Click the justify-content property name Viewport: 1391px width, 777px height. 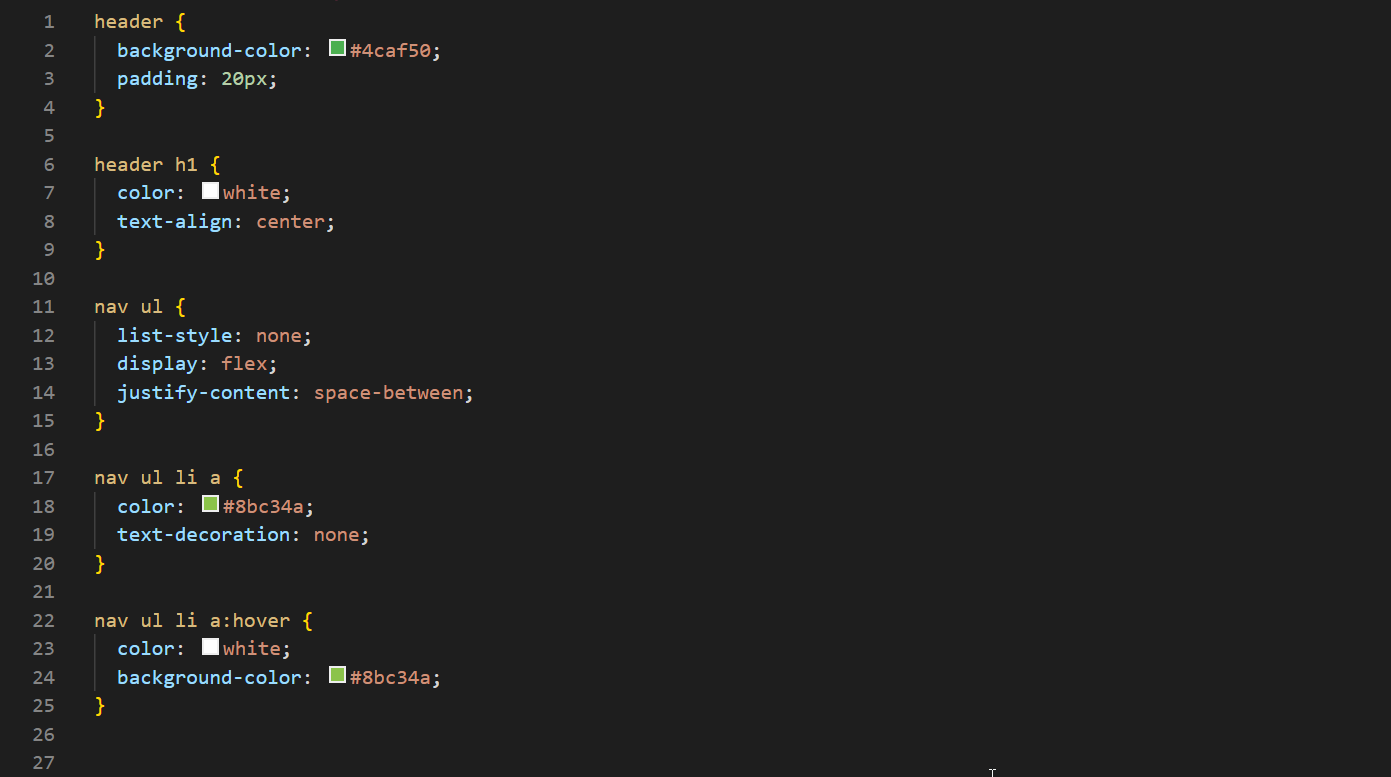coord(203,392)
